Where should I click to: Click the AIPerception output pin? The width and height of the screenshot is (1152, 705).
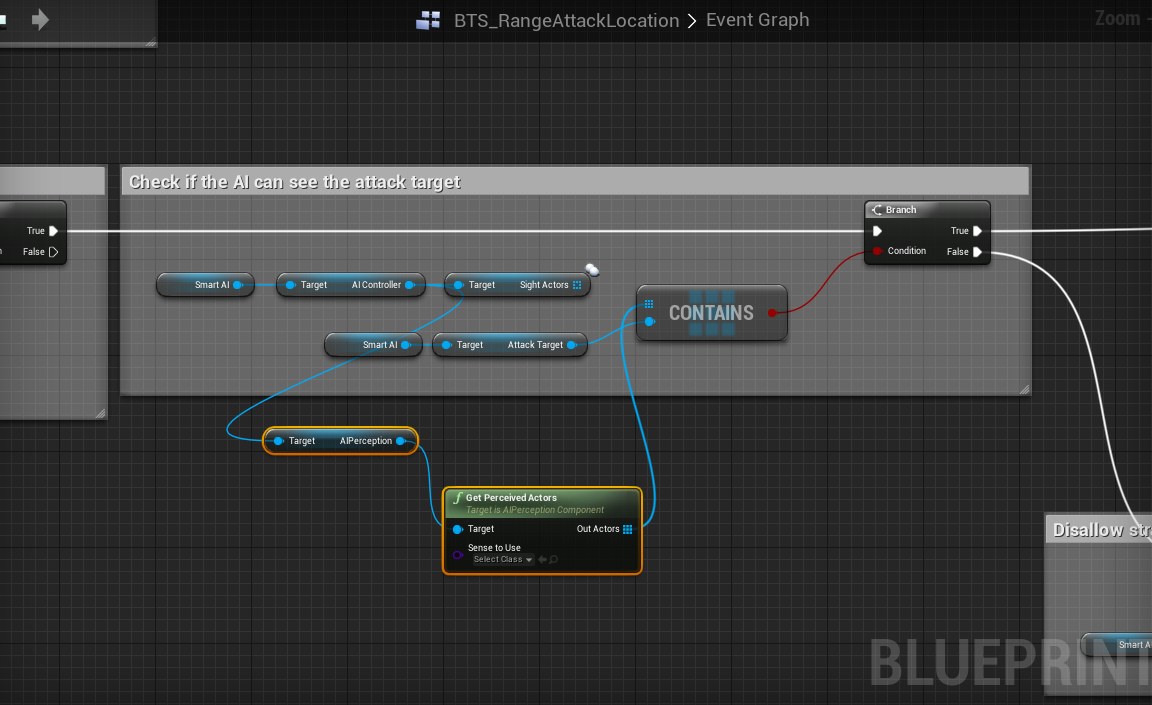coord(400,441)
